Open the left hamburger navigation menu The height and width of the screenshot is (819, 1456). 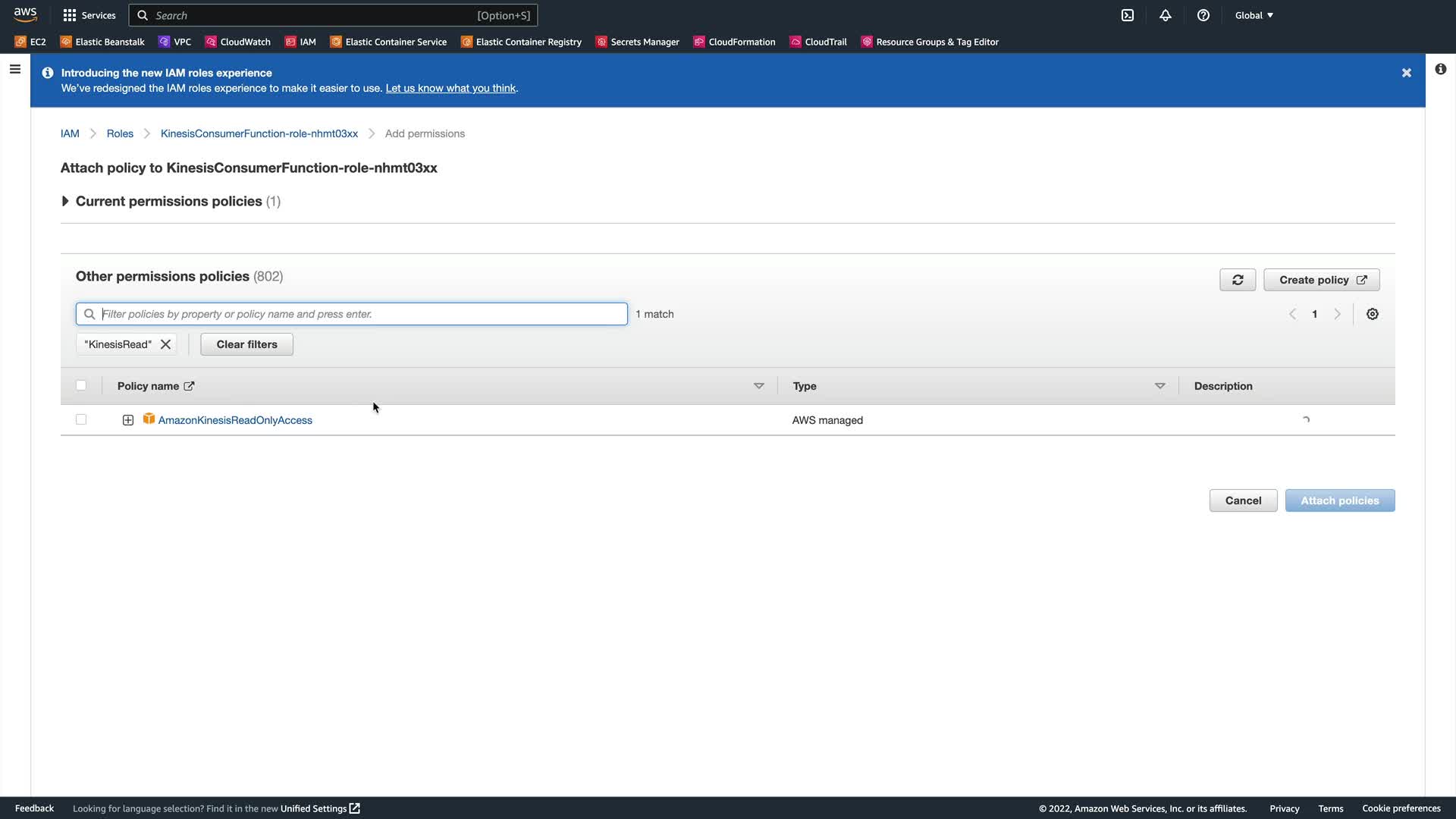(x=14, y=70)
